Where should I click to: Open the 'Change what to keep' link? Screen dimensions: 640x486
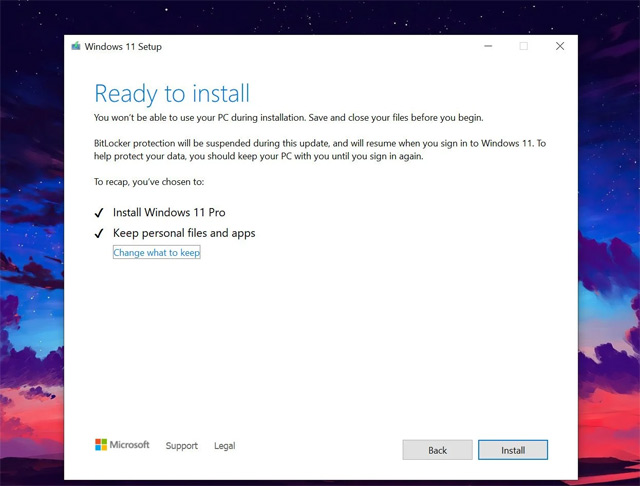click(157, 253)
